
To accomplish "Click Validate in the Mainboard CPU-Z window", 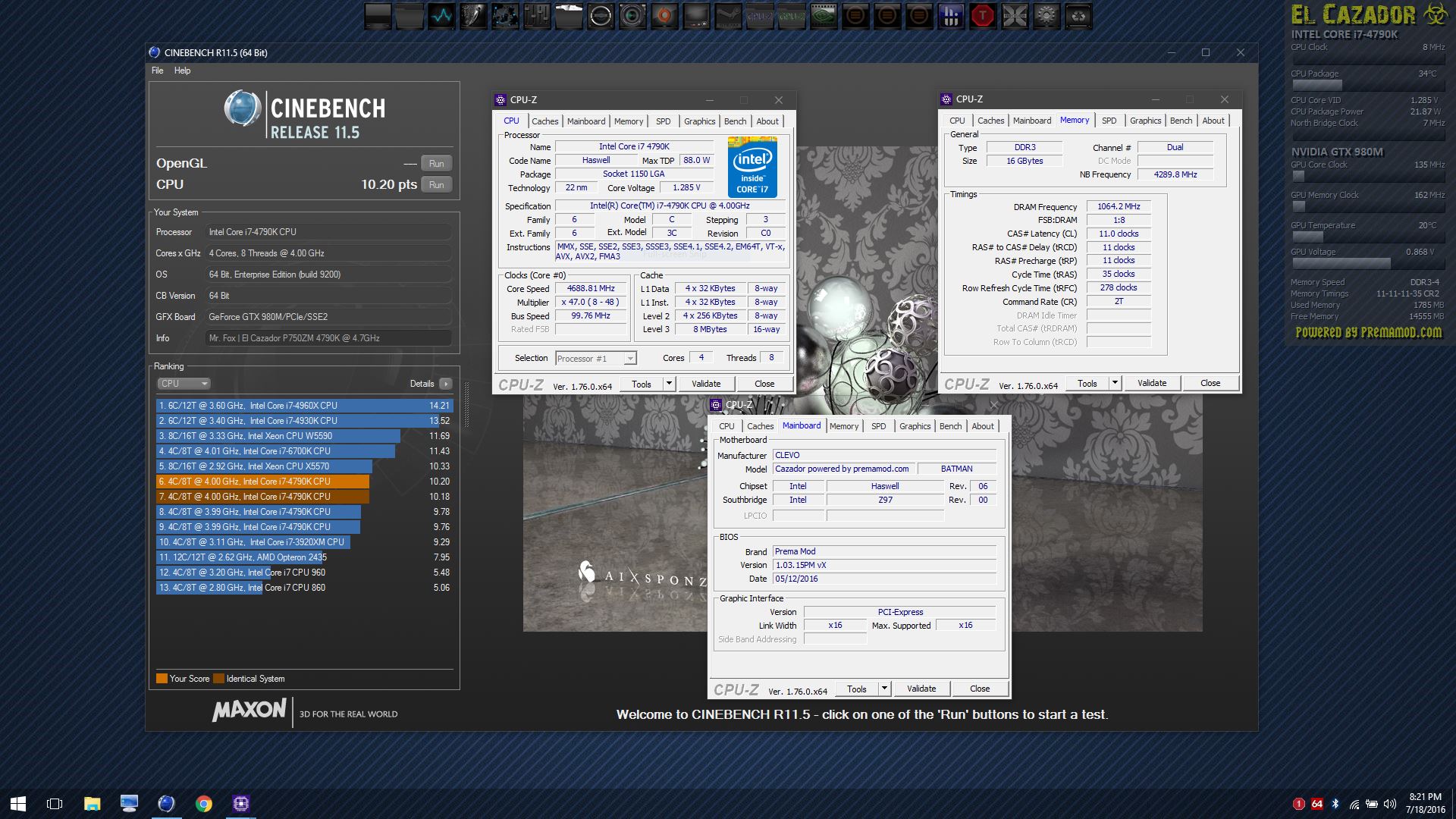I will [x=921, y=689].
